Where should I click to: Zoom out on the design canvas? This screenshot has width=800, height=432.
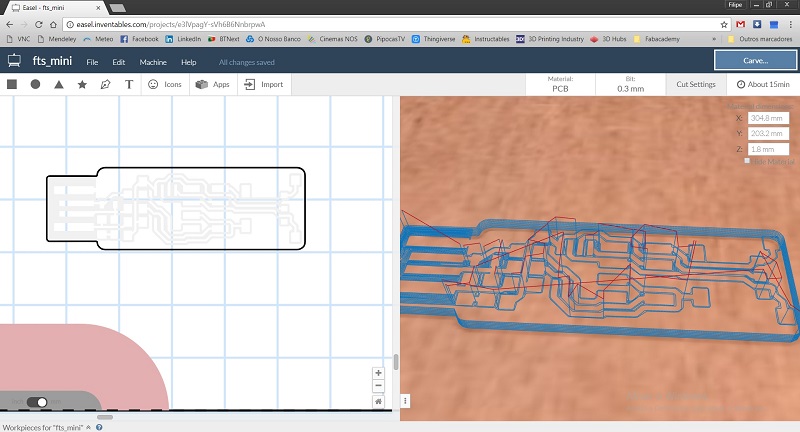coord(378,386)
